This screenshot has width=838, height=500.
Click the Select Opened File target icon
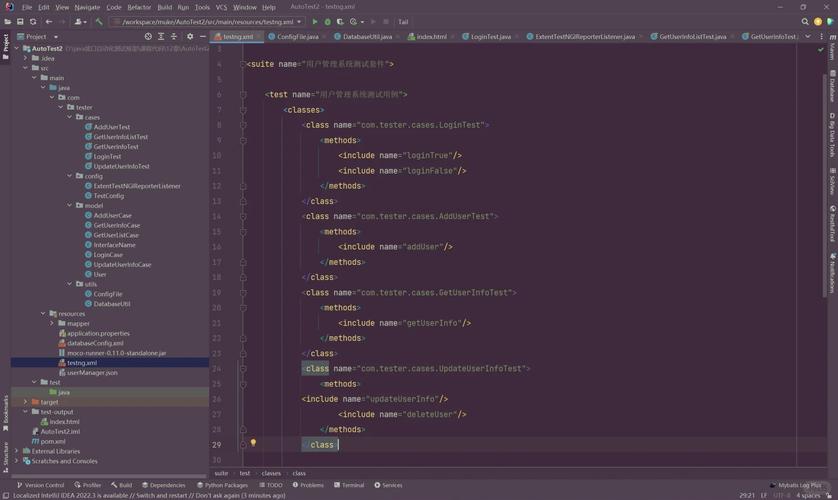[x=148, y=36]
